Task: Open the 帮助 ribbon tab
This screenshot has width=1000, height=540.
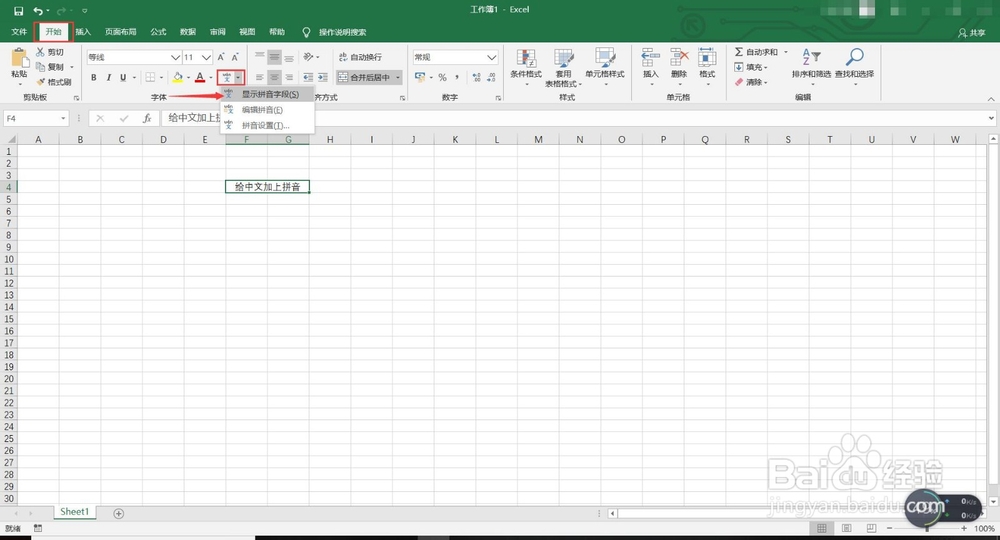Action: [x=277, y=32]
